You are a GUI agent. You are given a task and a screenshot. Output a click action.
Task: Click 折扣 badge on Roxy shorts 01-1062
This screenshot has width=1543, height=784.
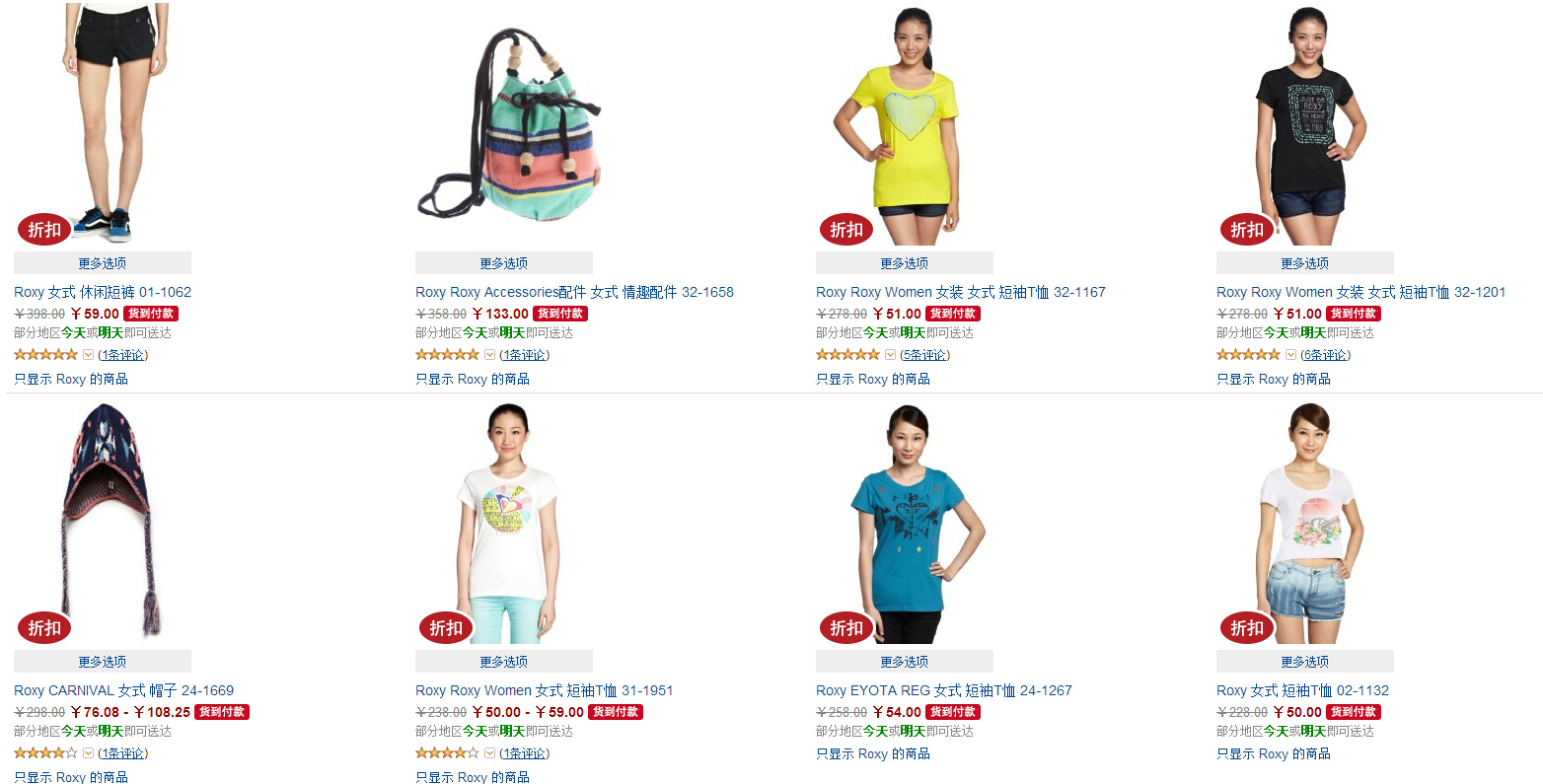(x=44, y=230)
